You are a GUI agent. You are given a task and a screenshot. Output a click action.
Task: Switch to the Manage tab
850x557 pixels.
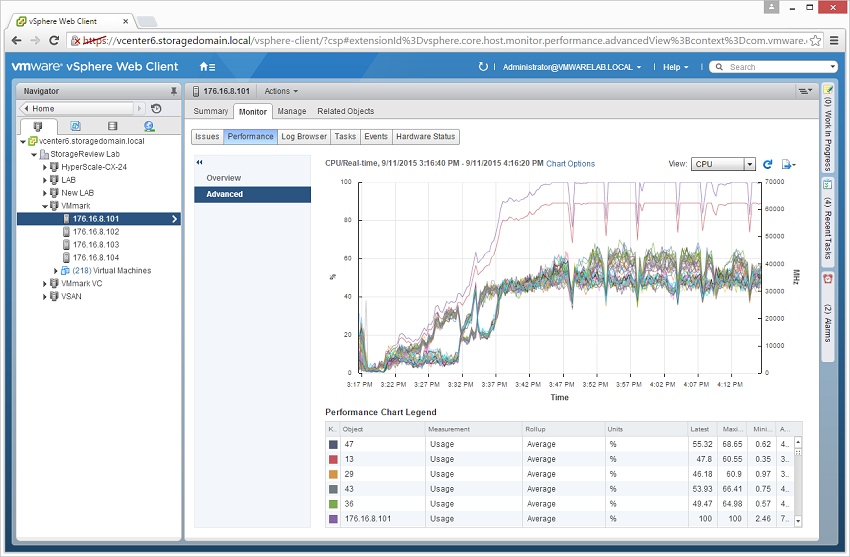(292, 111)
